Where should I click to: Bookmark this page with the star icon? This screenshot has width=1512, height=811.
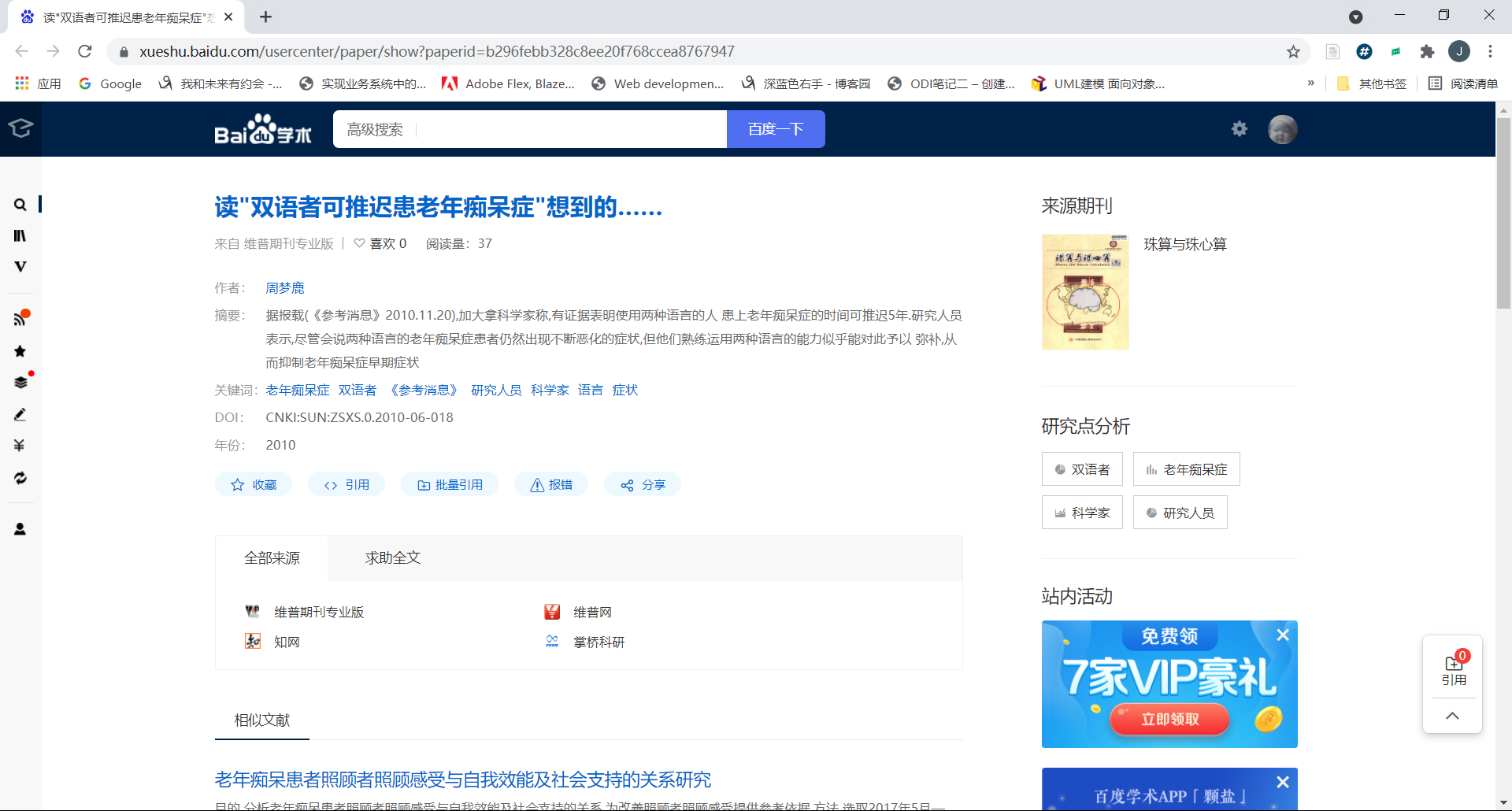click(1293, 51)
